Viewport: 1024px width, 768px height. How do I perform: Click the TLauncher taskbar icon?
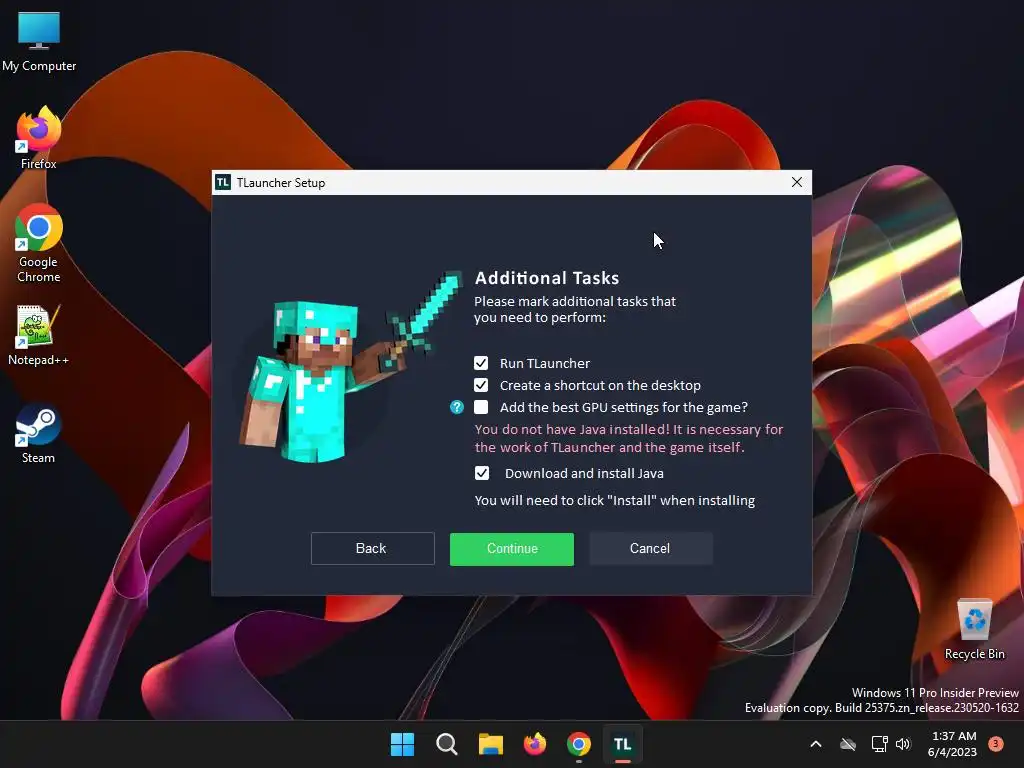click(x=622, y=744)
